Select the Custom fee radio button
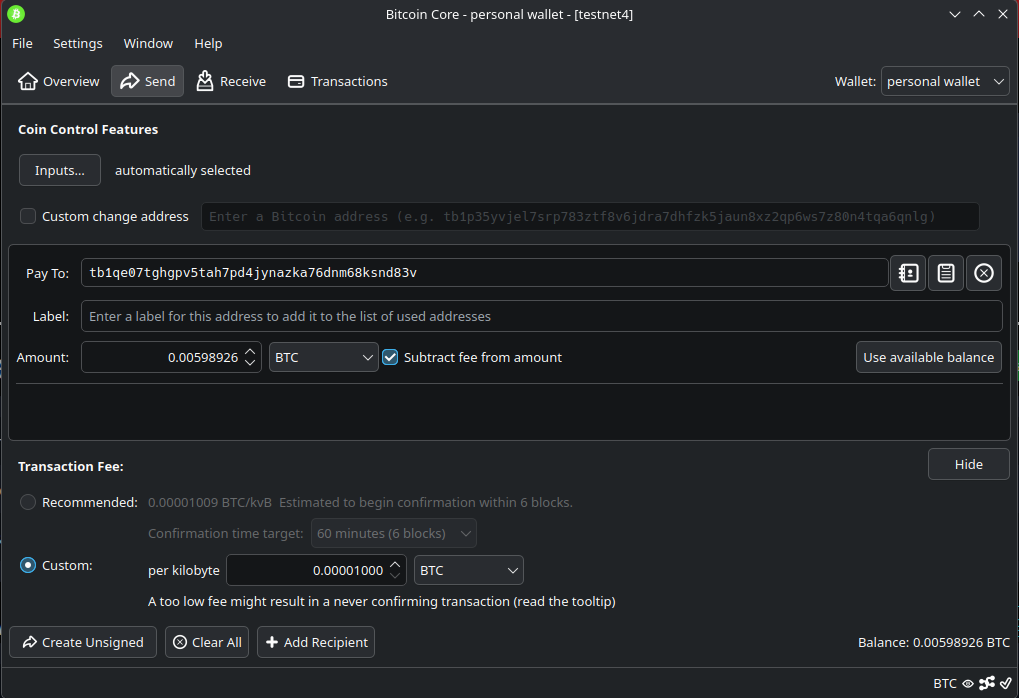The height and width of the screenshot is (698, 1019). [28, 565]
